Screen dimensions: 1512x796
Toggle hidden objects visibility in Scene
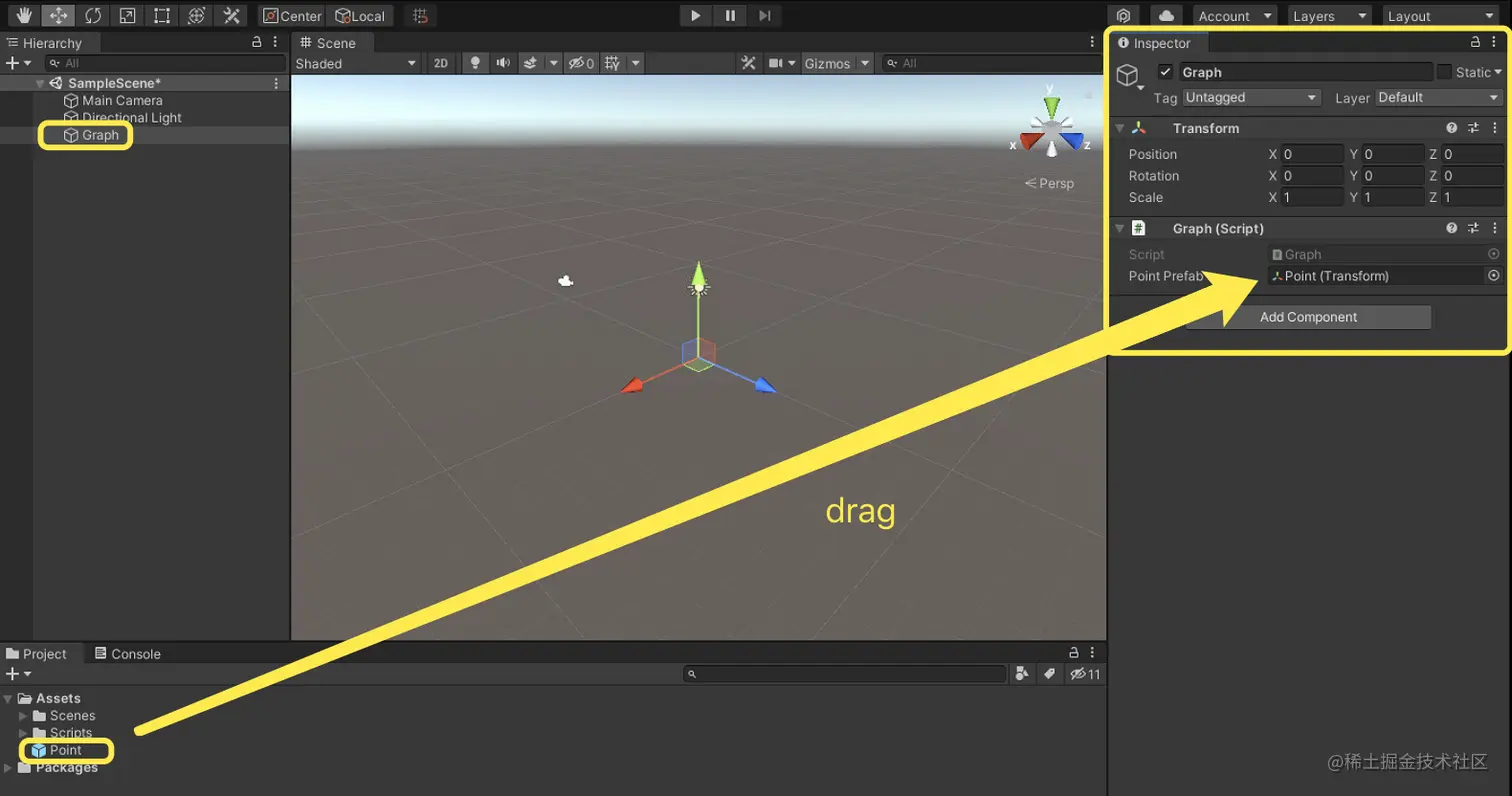pos(581,63)
